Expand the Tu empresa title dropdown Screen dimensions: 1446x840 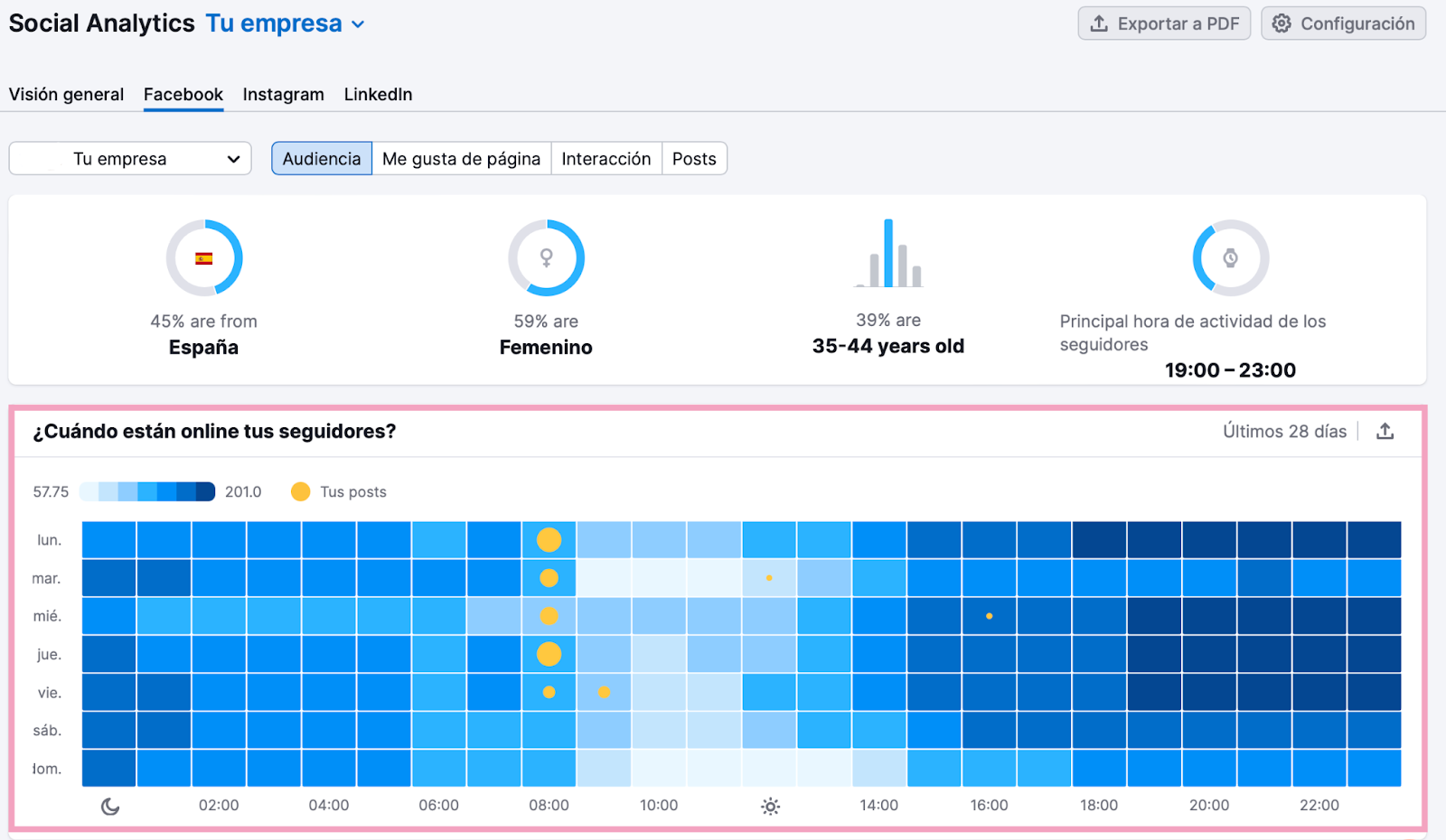pyautogui.click(x=286, y=23)
